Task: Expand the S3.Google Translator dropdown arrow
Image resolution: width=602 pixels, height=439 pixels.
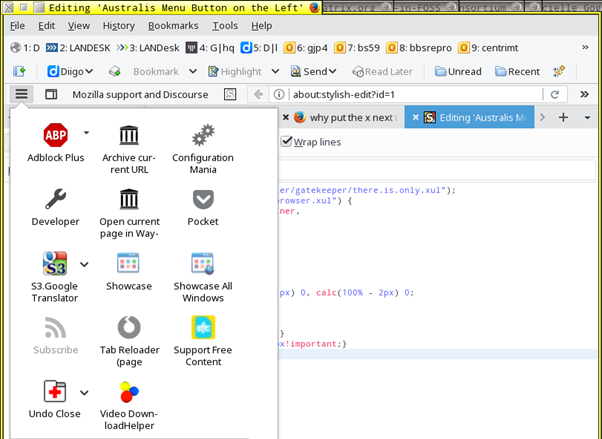Action: pos(84,265)
